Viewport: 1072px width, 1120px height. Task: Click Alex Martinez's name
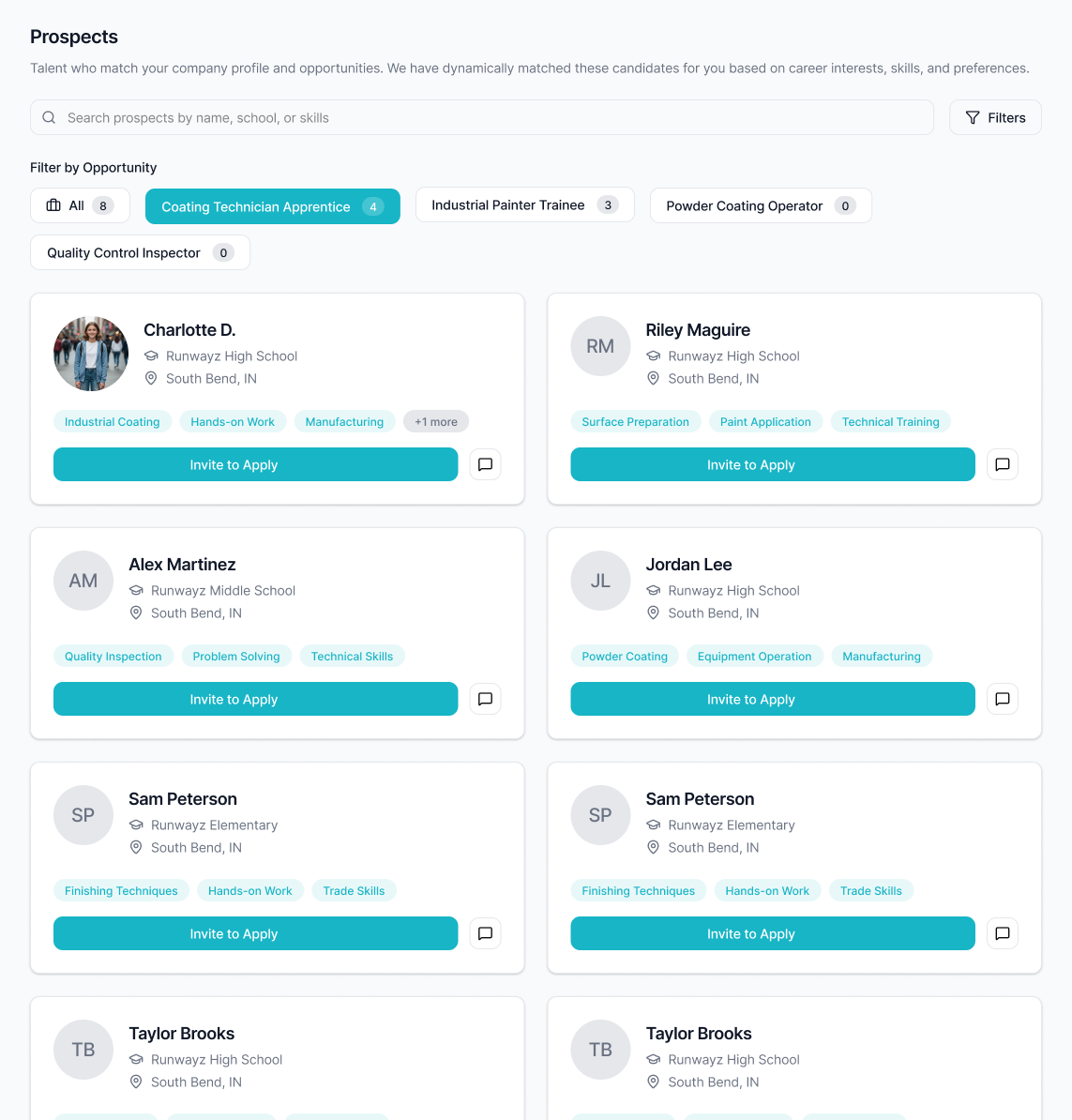click(182, 565)
